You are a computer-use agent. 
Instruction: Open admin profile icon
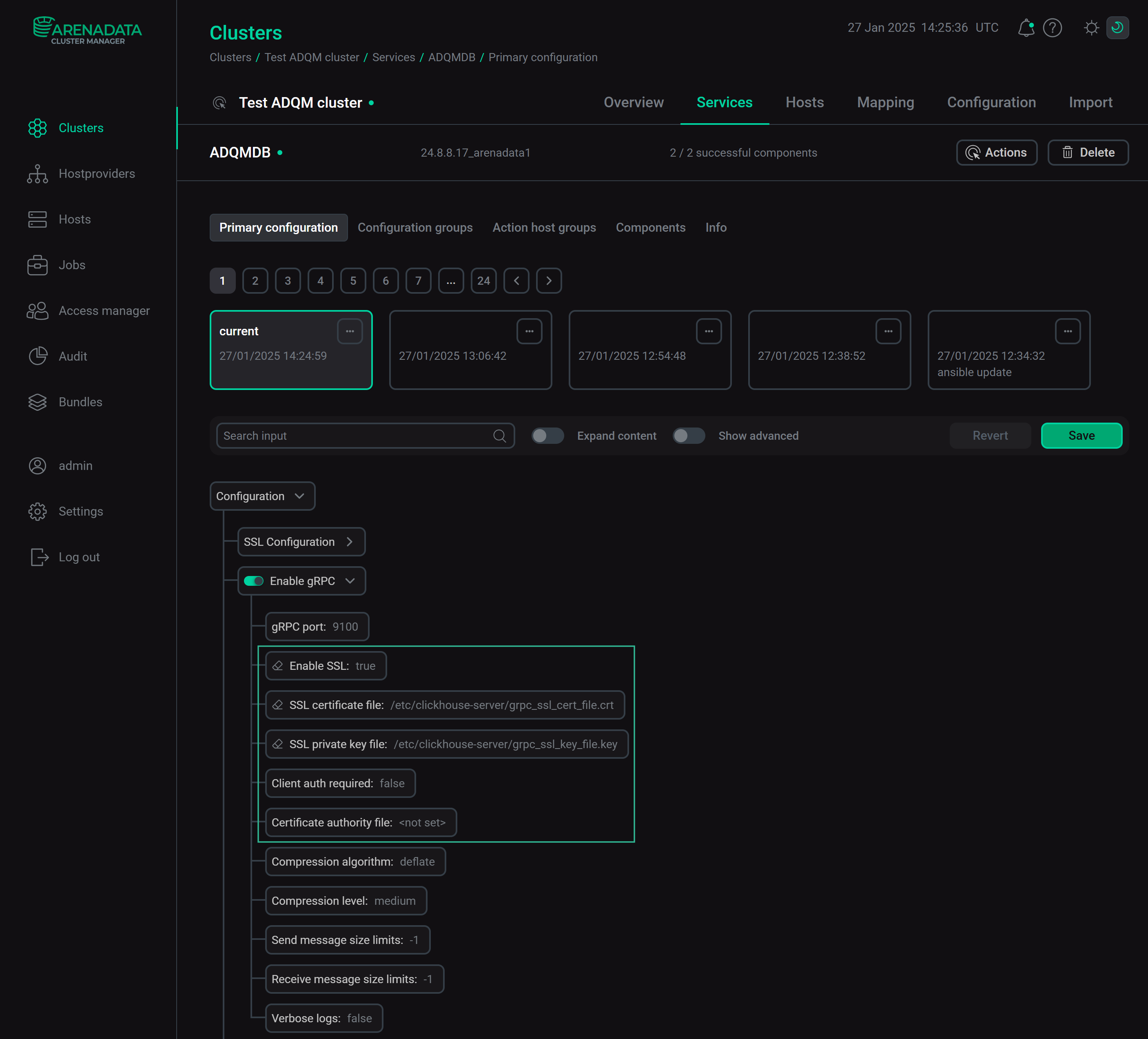tap(38, 466)
